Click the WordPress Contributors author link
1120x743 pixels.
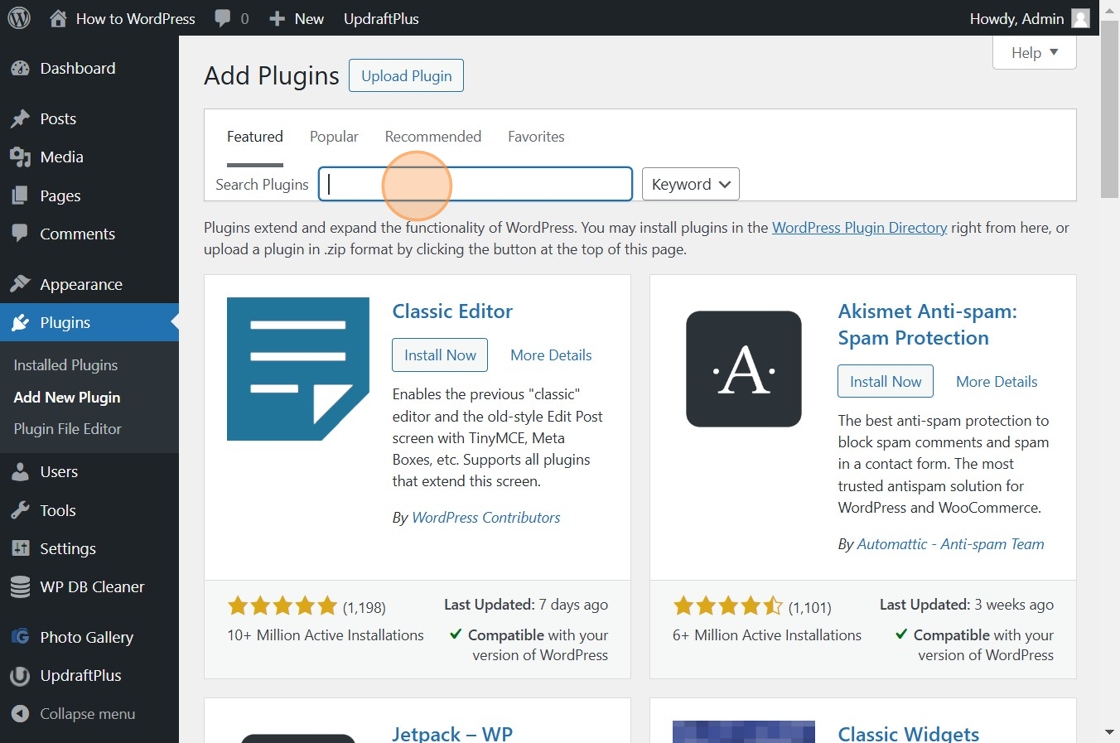click(486, 517)
